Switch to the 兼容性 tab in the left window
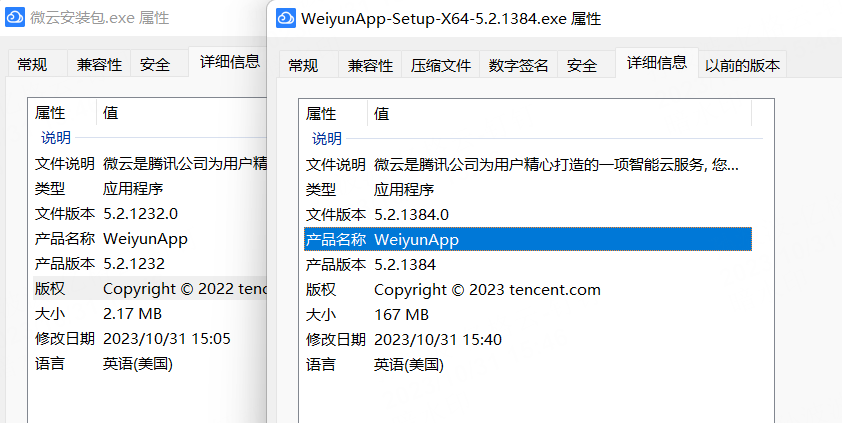Viewport: 842px width, 423px height. click(x=99, y=65)
